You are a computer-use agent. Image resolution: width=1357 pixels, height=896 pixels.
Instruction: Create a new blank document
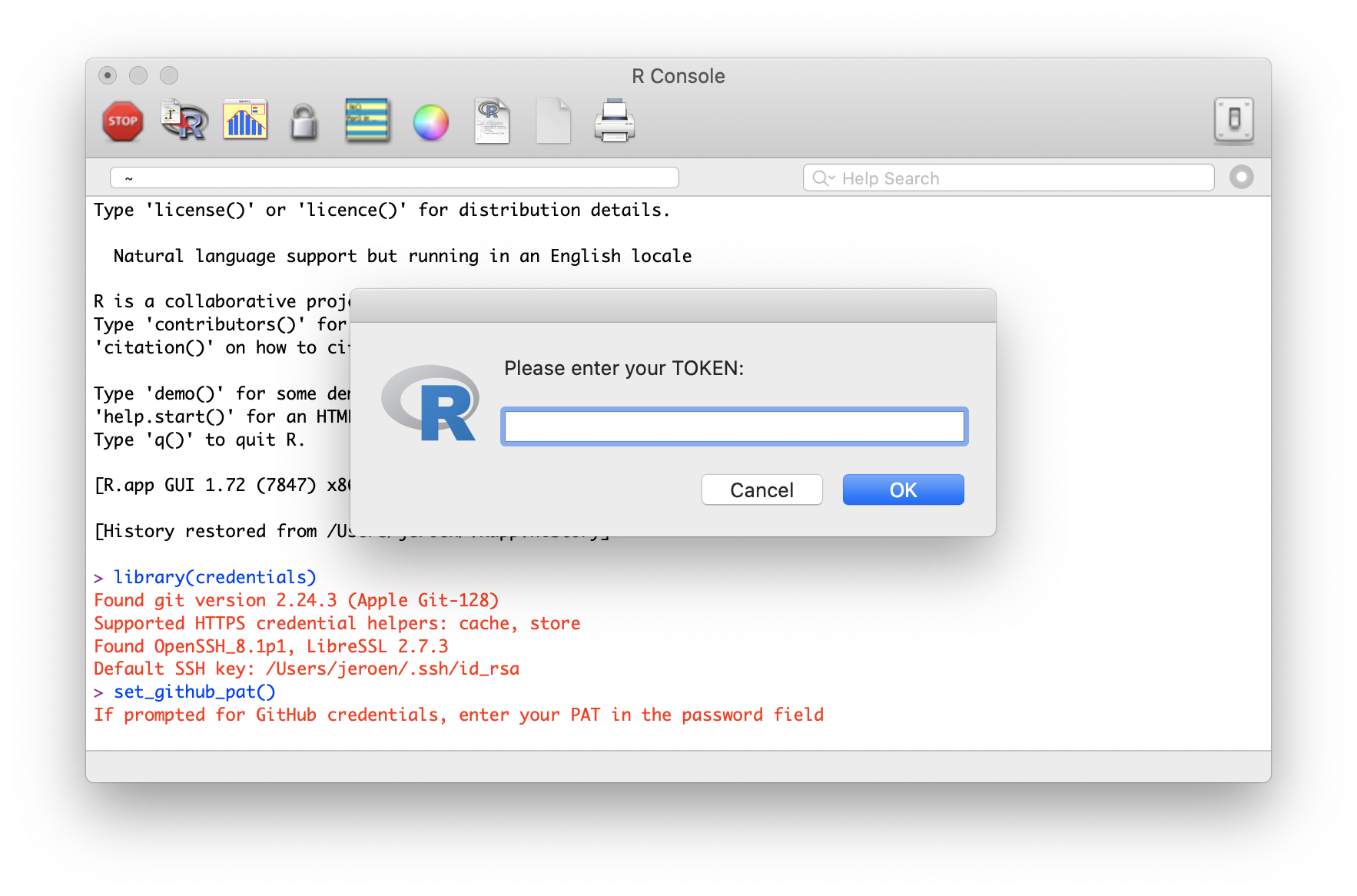point(553,121)
